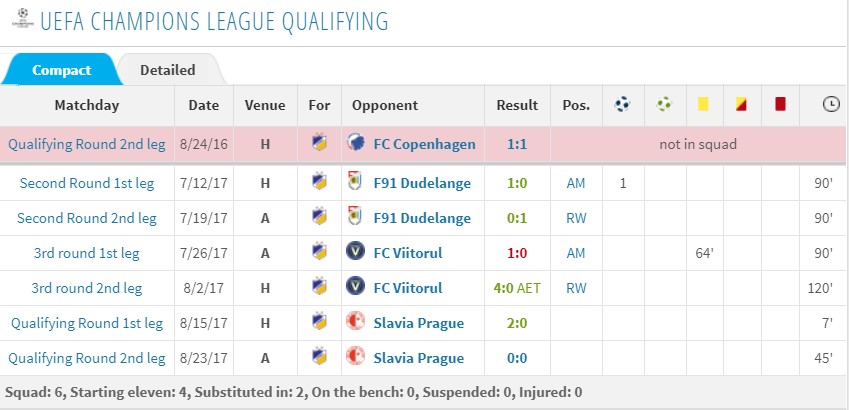849x410 pixels.
Task: Click the FC Viitorul crest on the 7/26/17 row
Action: 352,252
